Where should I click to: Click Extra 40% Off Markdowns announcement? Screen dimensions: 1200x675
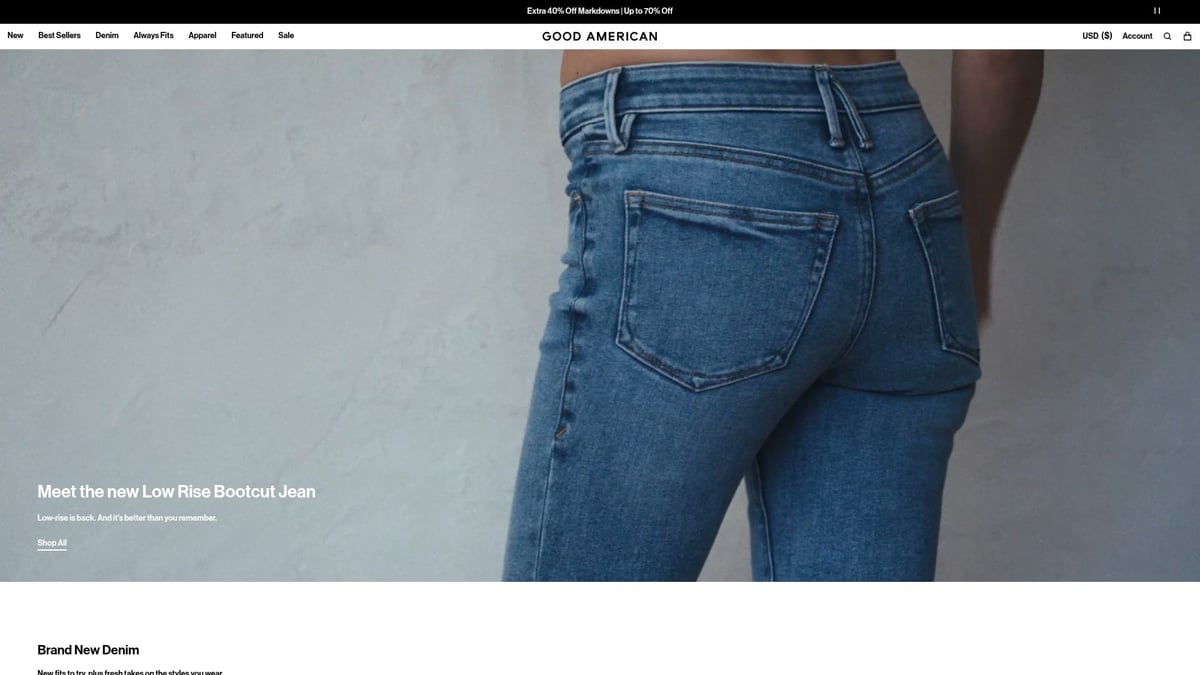coord(600,11)
